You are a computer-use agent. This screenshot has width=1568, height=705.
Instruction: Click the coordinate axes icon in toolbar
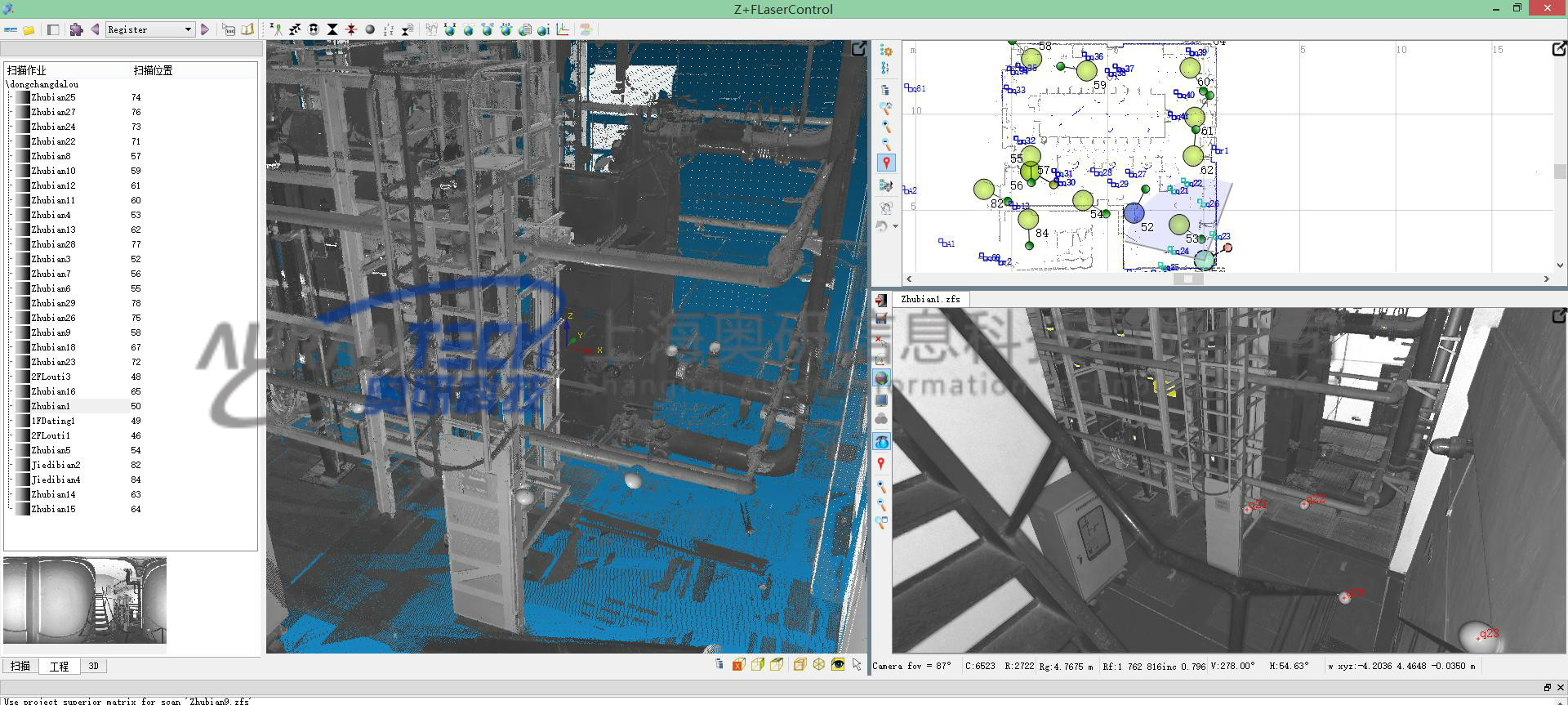pyautogui.click(x=563, y=29)
